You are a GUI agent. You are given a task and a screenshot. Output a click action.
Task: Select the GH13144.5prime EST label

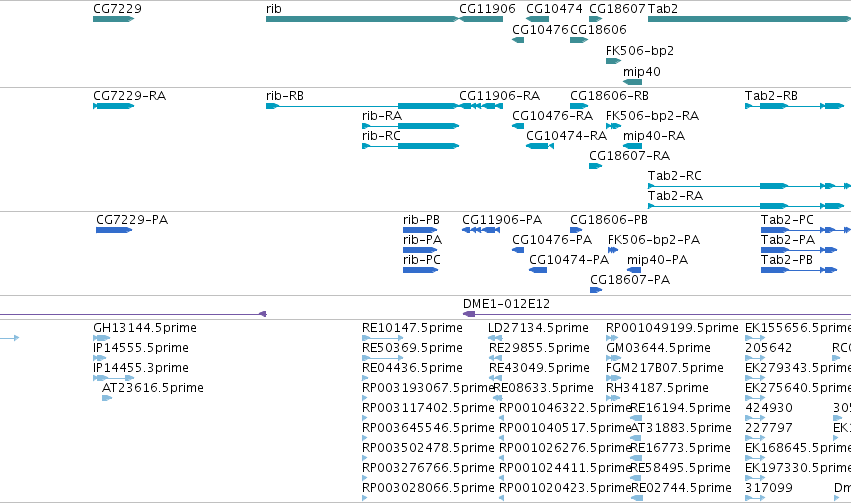click(x=145, y=328)
